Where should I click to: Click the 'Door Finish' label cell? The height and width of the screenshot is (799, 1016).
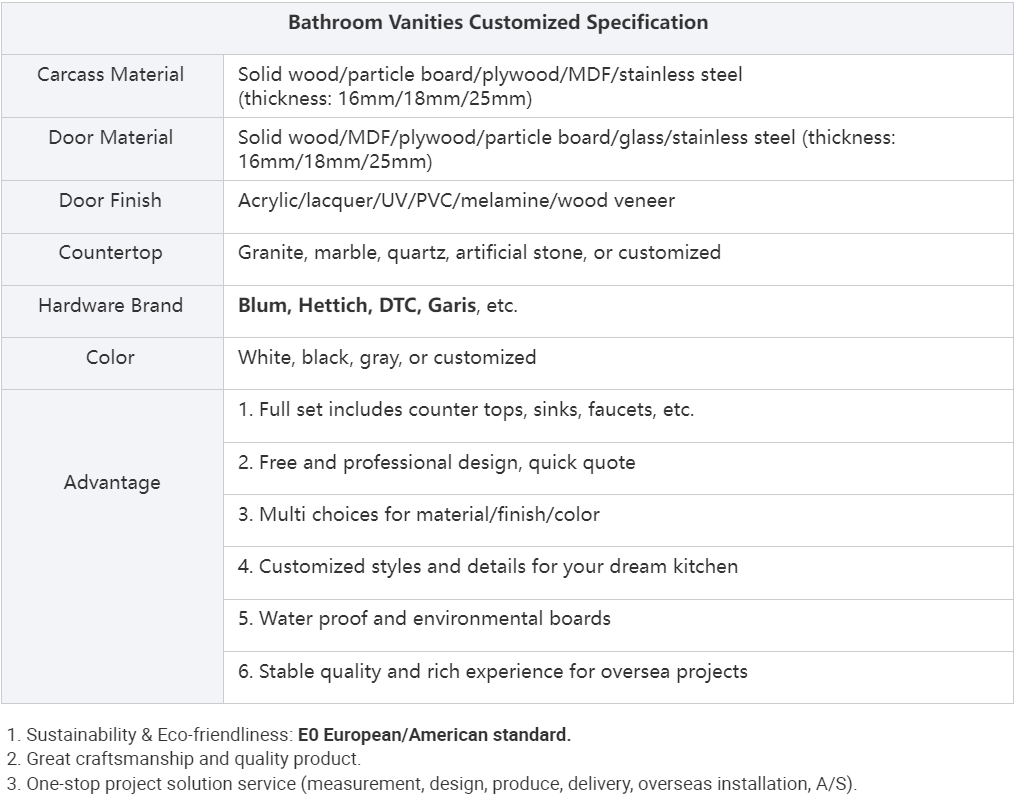111,201
